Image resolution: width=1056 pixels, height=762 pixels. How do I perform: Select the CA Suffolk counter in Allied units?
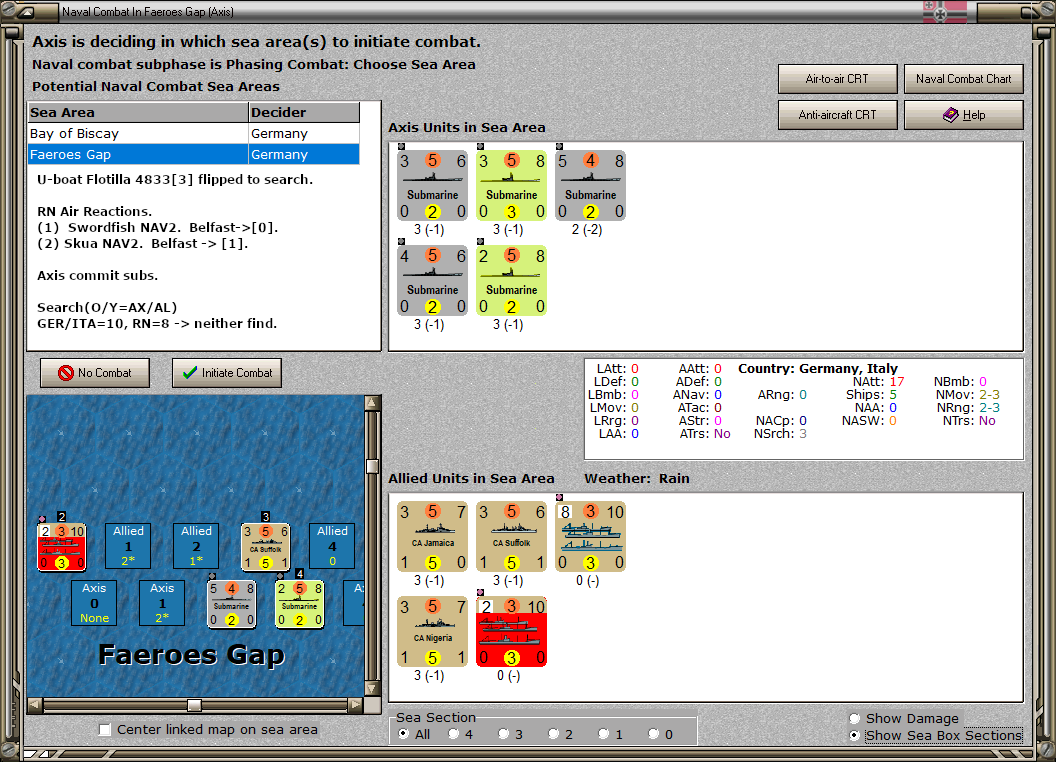511,537
